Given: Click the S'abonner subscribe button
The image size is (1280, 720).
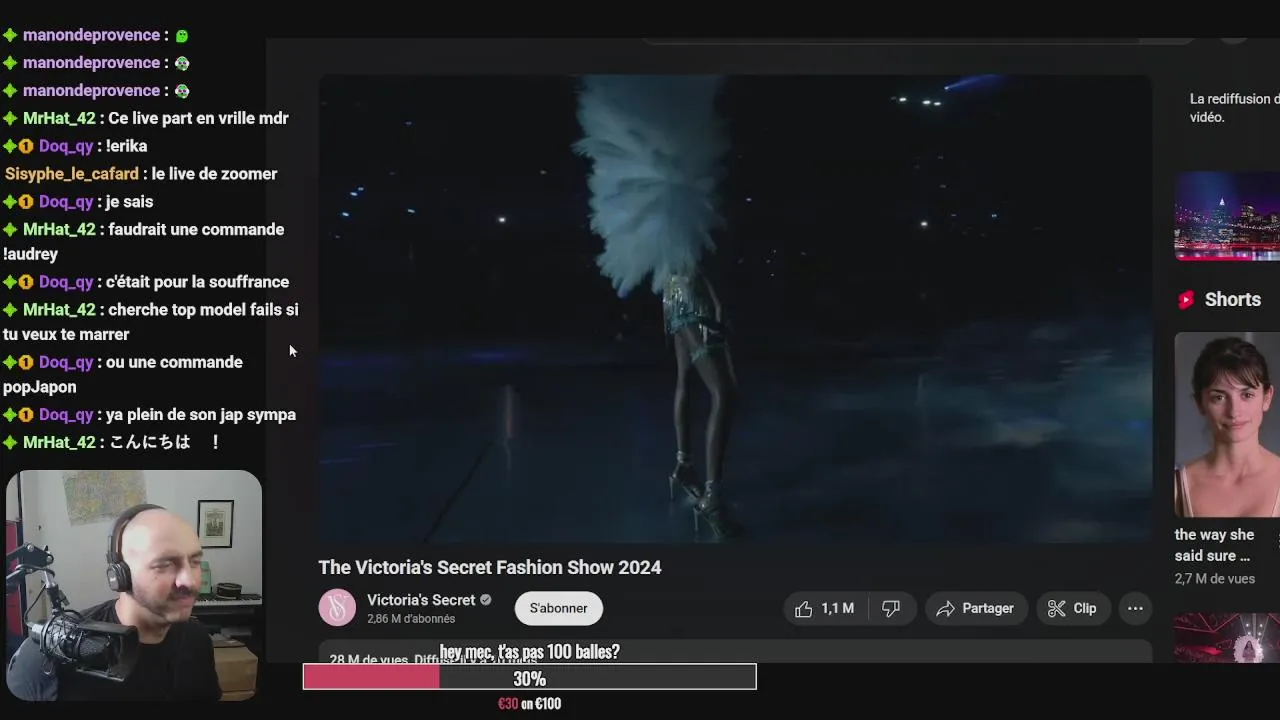Looking at the screenshot, I should (x=558, y=608).
